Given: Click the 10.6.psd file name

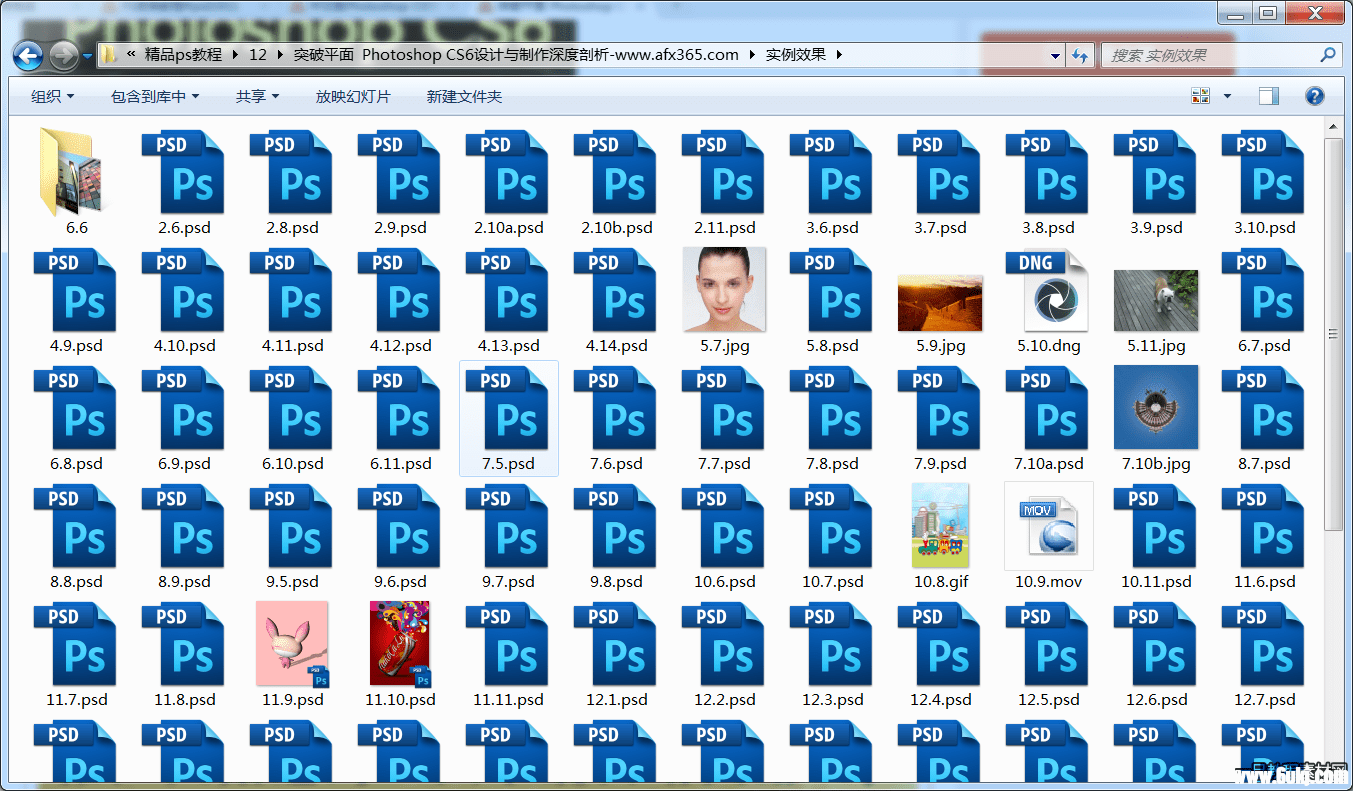Looking at the screenshot, I should [725, 582].
